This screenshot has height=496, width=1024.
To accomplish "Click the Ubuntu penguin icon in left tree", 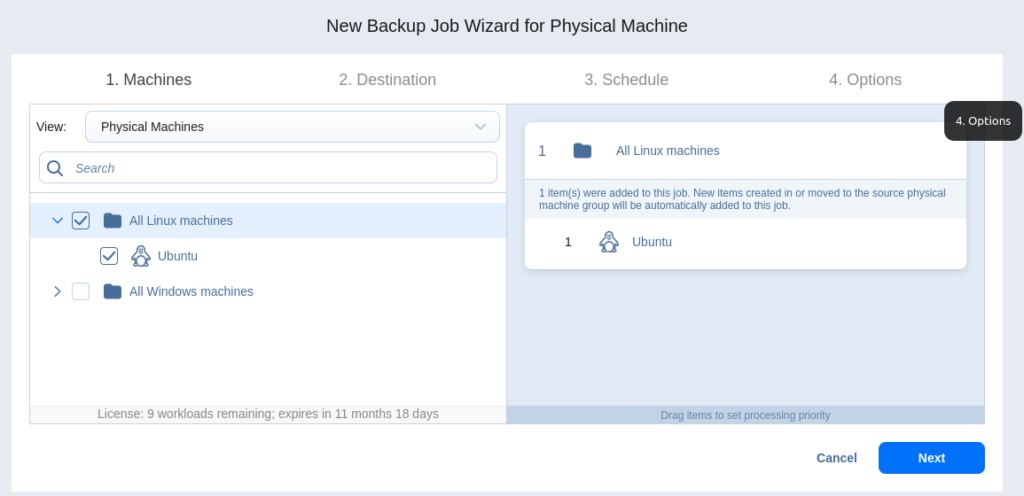I will tap(140, 256).
